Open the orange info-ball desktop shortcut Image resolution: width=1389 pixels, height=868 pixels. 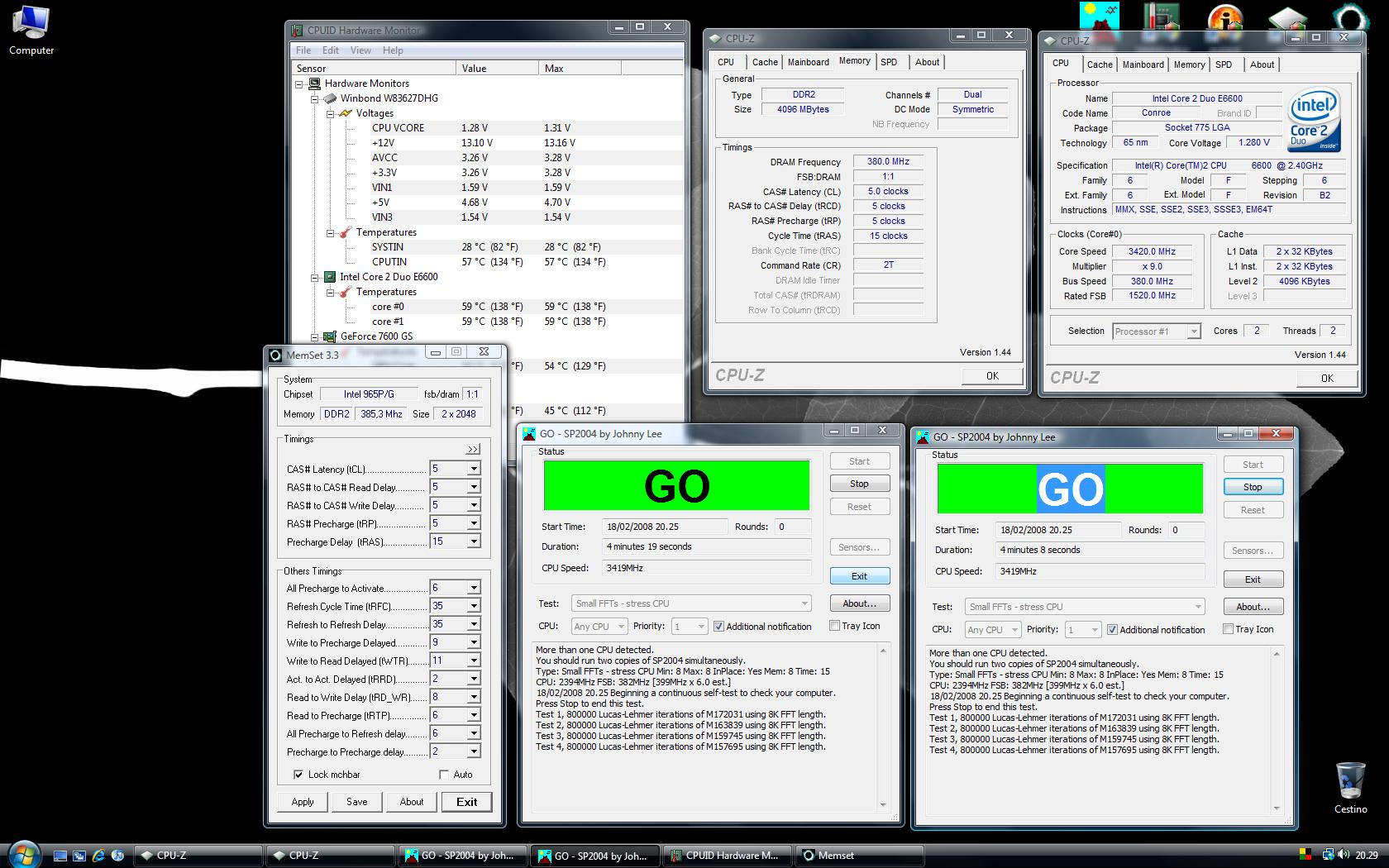pos(1225,16)
